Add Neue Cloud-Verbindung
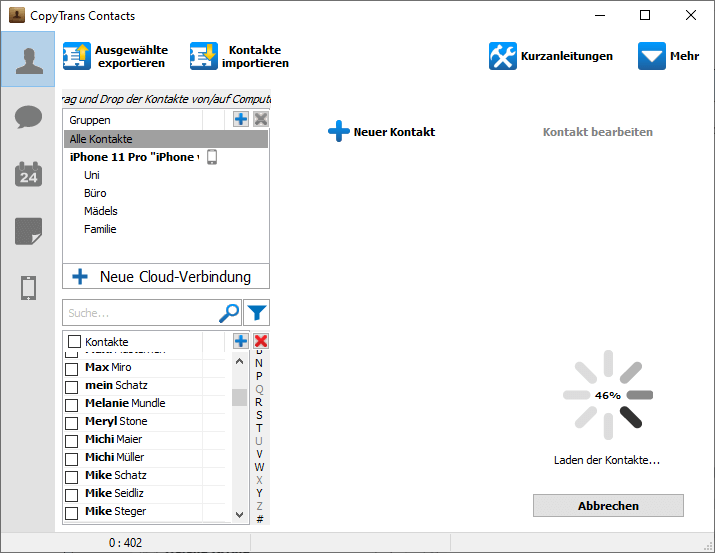 [166, 276]
